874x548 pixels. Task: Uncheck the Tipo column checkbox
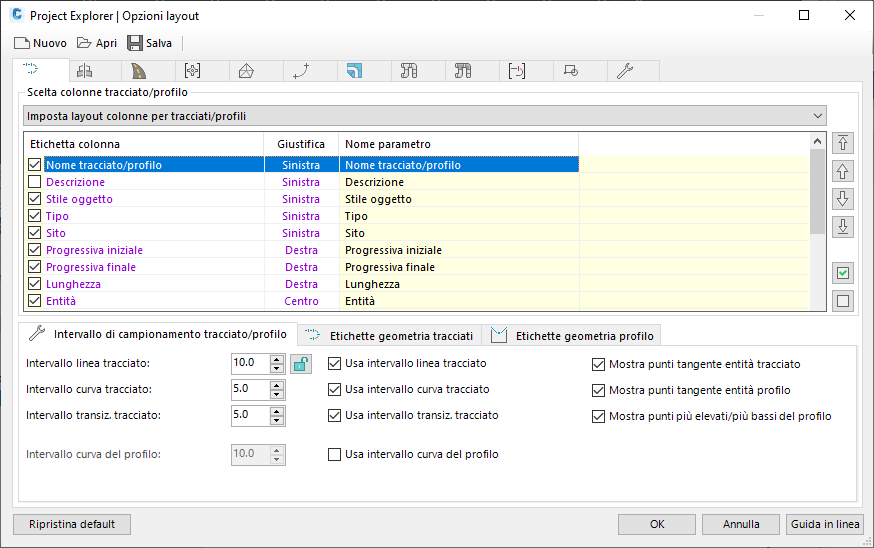pyautogui.click(x=35, y=216)
